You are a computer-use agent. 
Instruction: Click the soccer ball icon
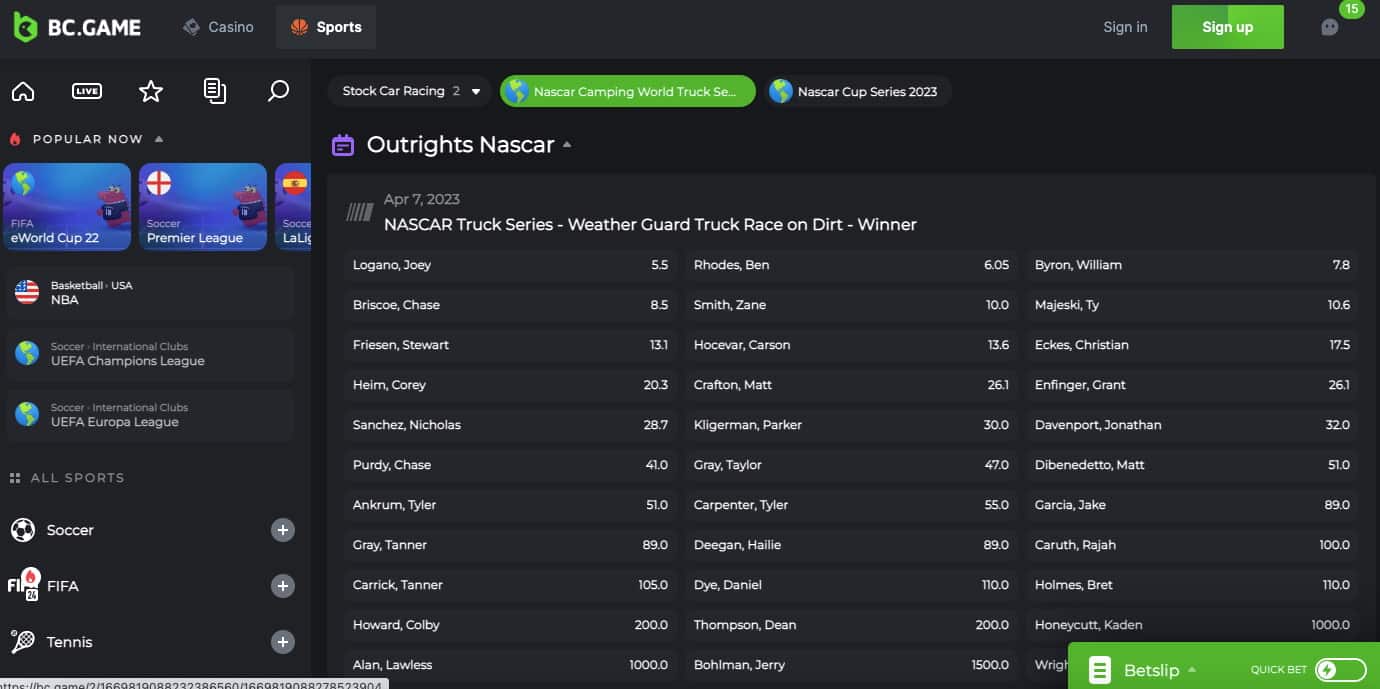pos(23,530)
